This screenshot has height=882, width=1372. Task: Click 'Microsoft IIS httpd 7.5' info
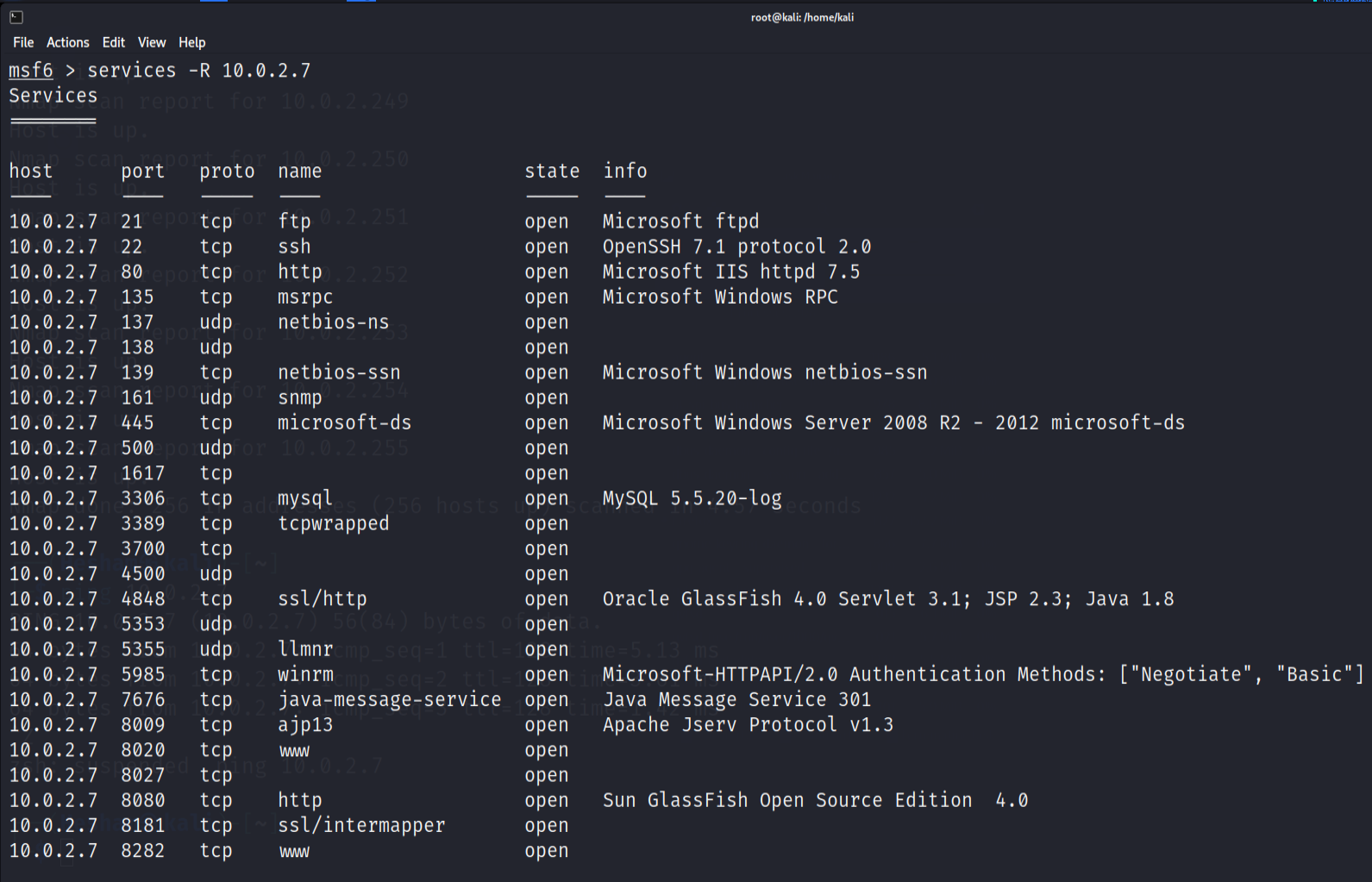coord(731,272)
